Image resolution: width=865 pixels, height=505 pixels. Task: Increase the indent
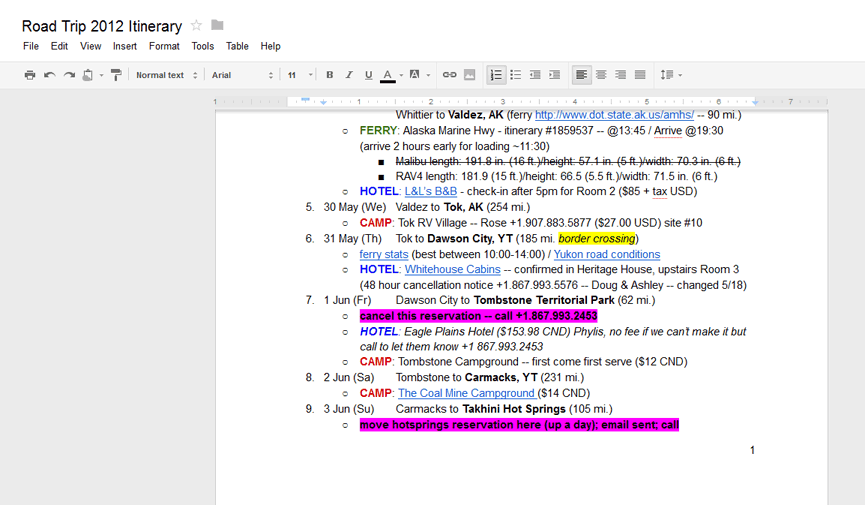click(554, 75)
